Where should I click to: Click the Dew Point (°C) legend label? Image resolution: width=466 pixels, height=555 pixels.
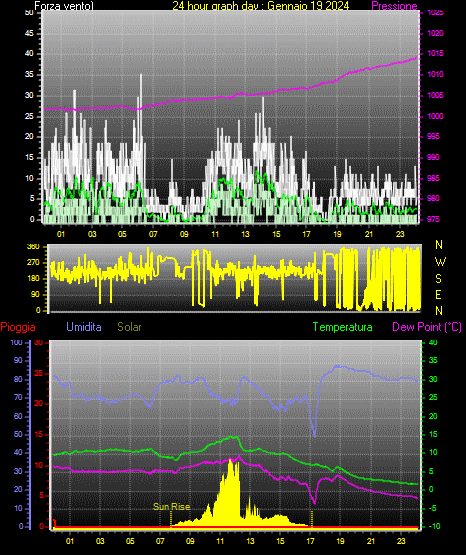[x=427, y=327]
